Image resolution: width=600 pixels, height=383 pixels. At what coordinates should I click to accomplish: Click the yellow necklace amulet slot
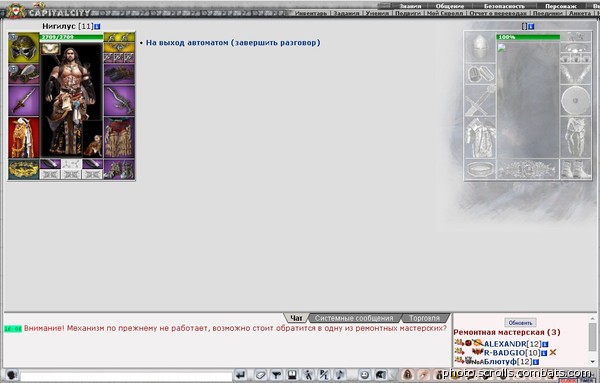click(x=119, y=47)
